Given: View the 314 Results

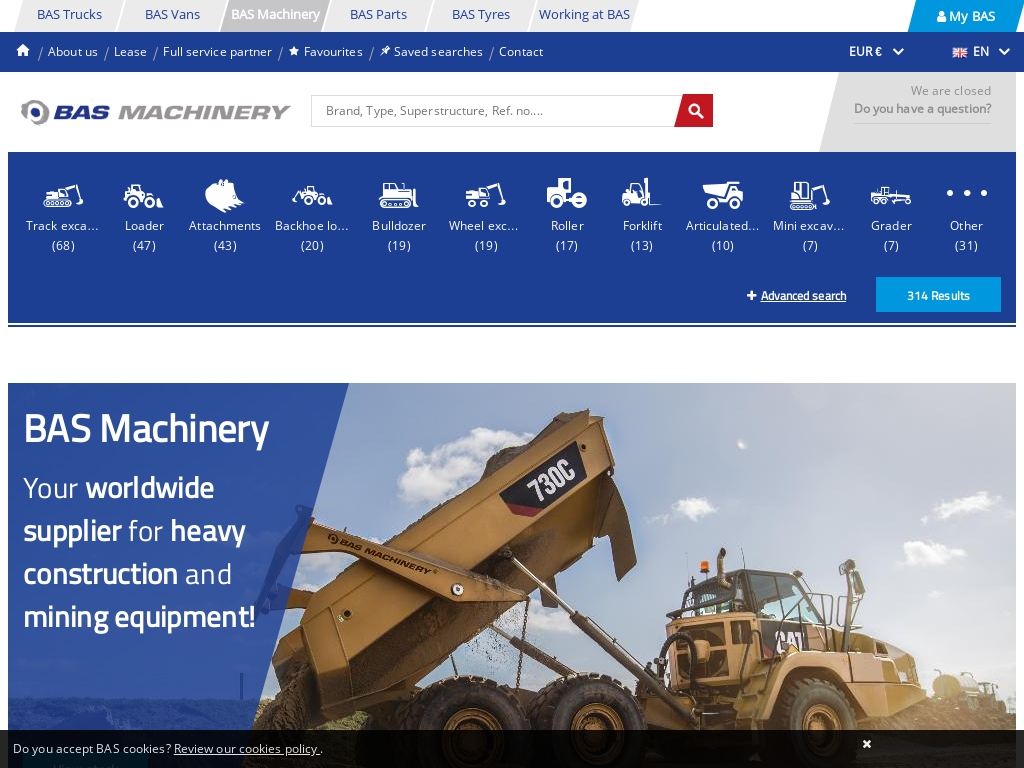Looking at the screenshot, I should click(938, 294).
